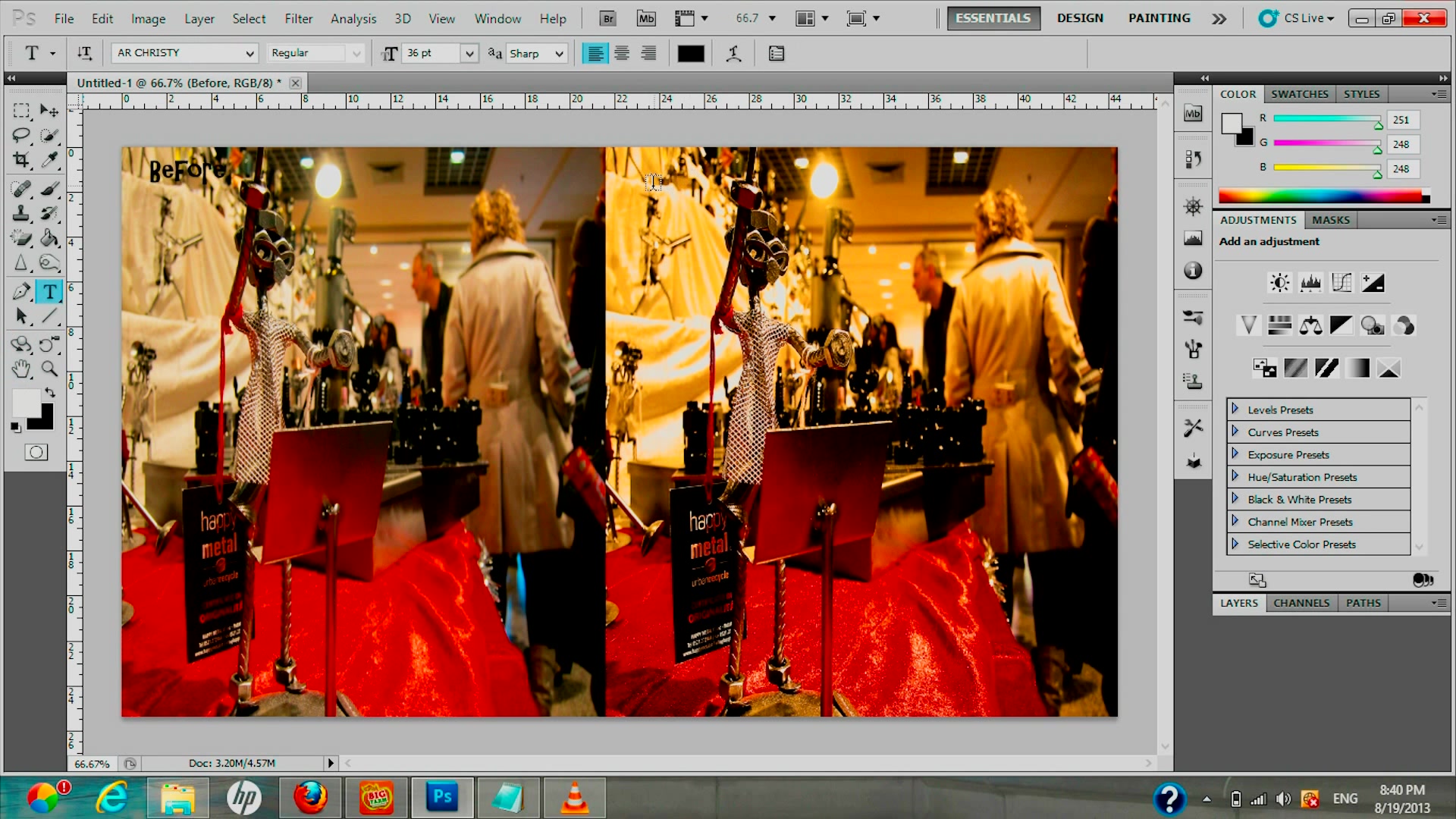Switch to the PAINTING workspace
This screenshot has width=1456, height=819.
click(x=1158, y=18)
